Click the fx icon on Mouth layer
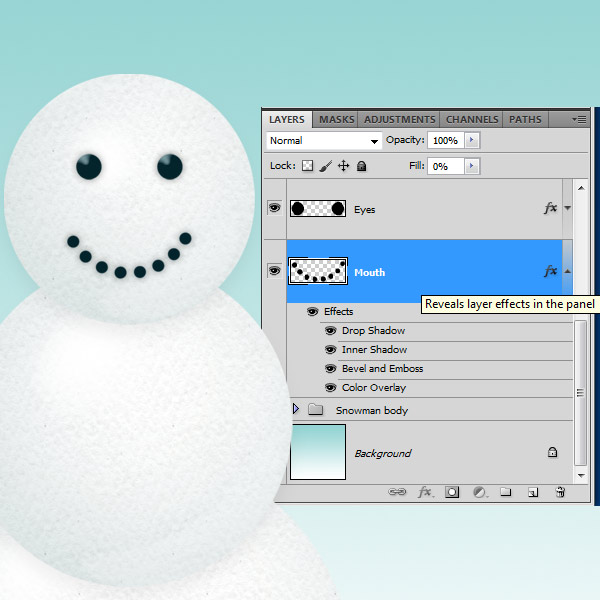 550,271
